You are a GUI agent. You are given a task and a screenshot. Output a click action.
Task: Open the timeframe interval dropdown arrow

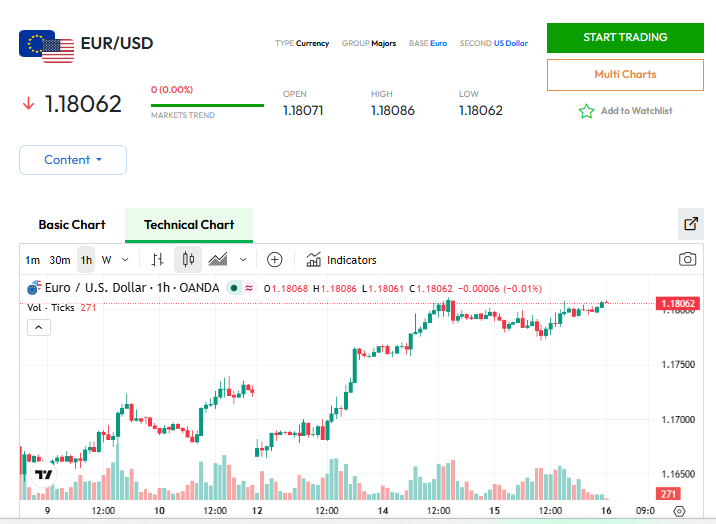tap(125, 260)
